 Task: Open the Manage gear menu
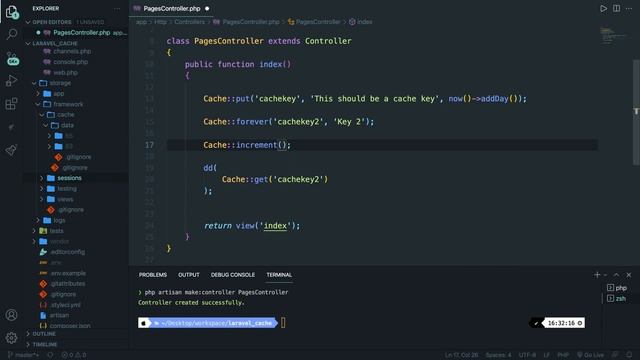tap(11, 338)
